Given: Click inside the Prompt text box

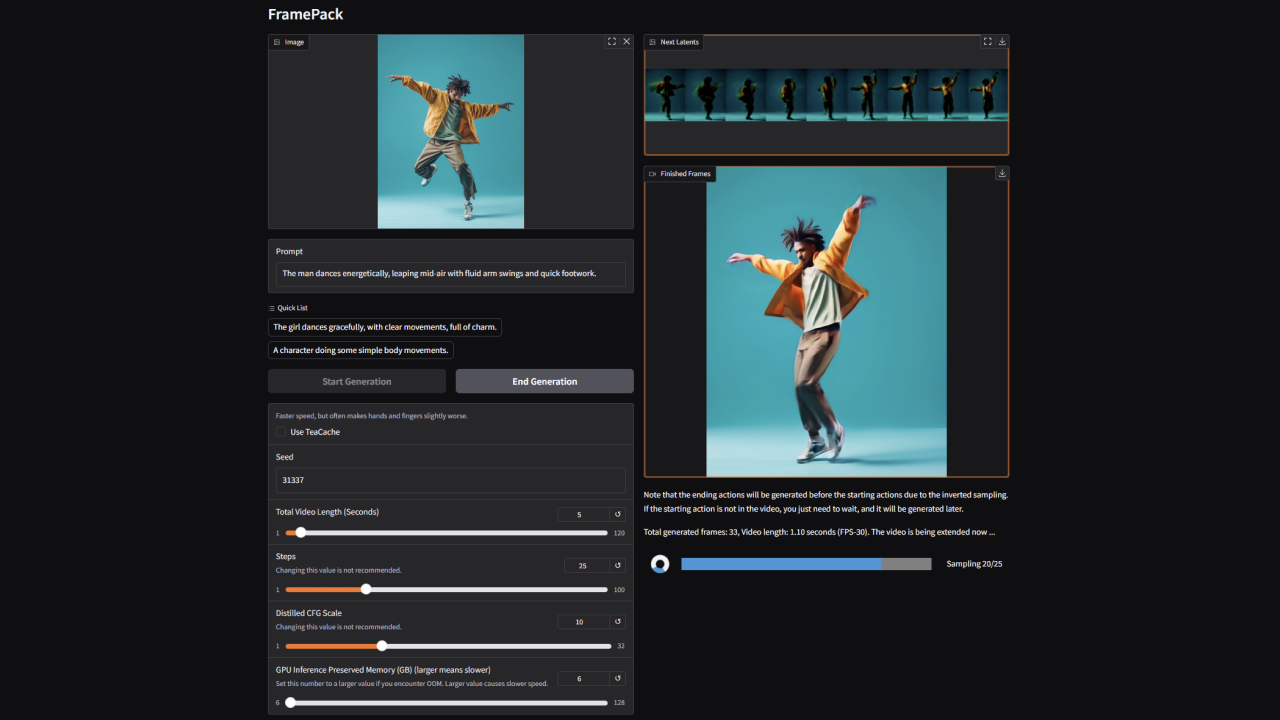Looking at the screenshot, I should tap(450, 273).
